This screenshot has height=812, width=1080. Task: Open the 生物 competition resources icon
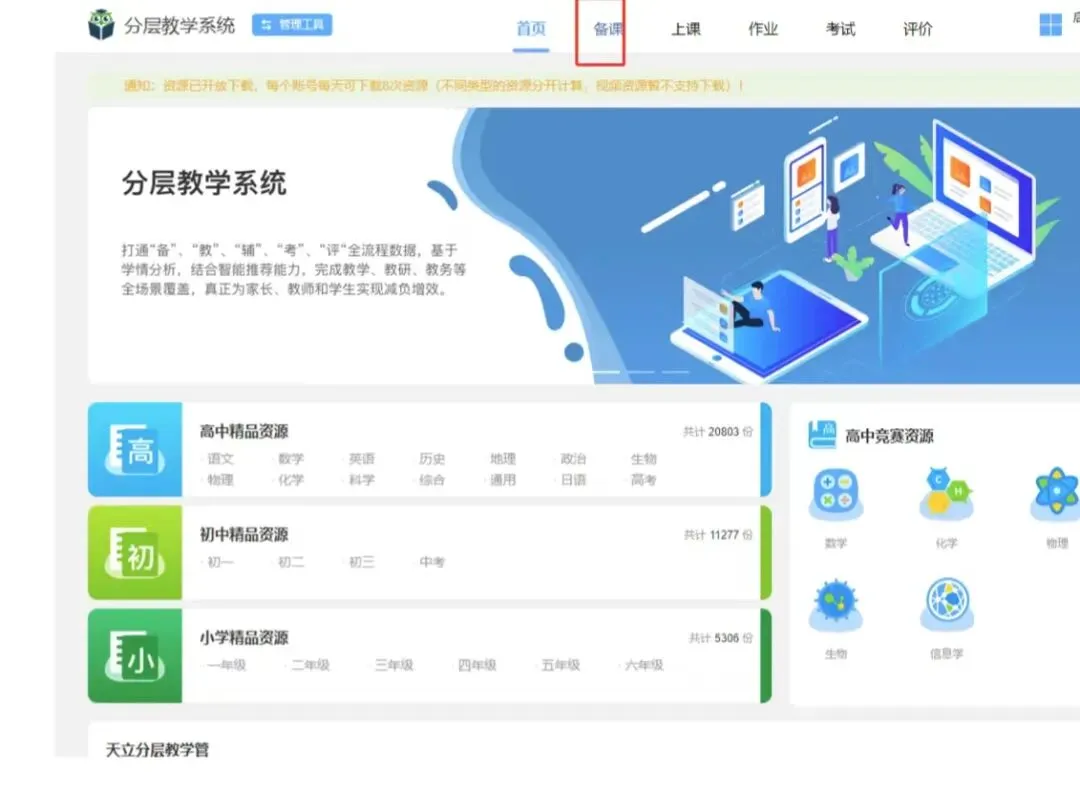tap(836, 600)
